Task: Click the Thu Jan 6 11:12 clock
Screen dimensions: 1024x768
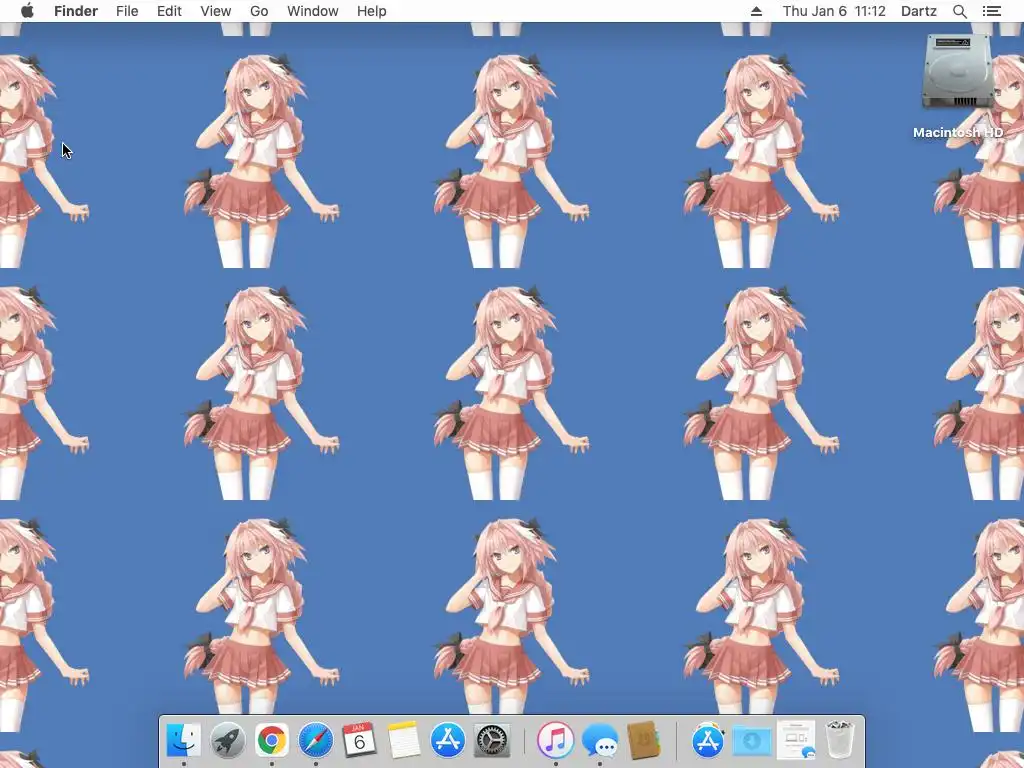Action: coord(834,11)
